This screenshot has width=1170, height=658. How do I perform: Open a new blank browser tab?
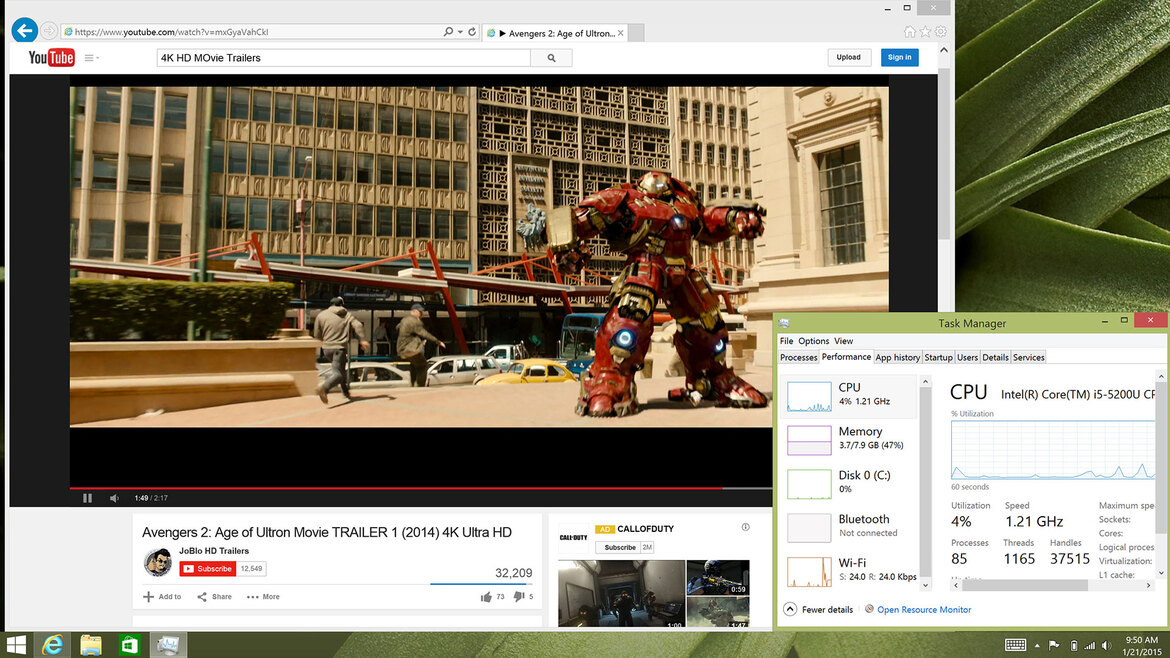pos(636,33)
